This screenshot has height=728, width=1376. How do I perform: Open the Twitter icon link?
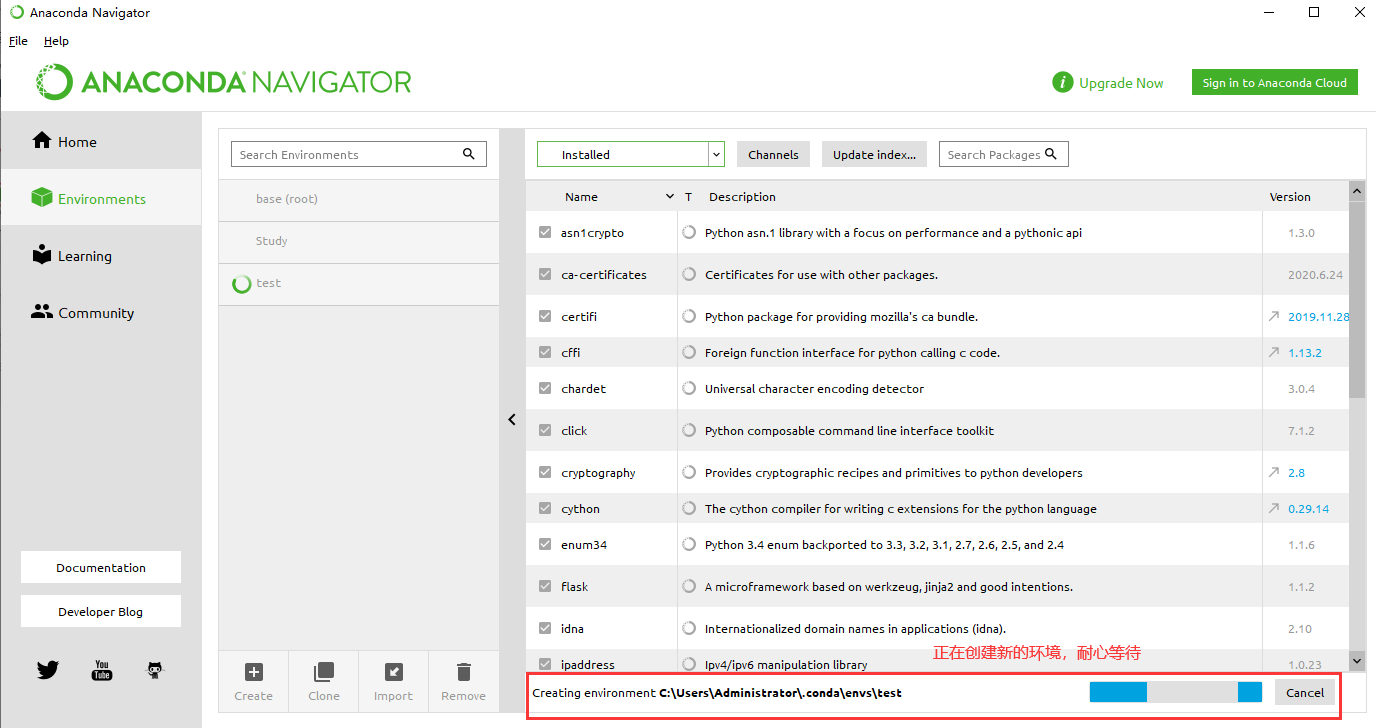click(x=48, y=670)
